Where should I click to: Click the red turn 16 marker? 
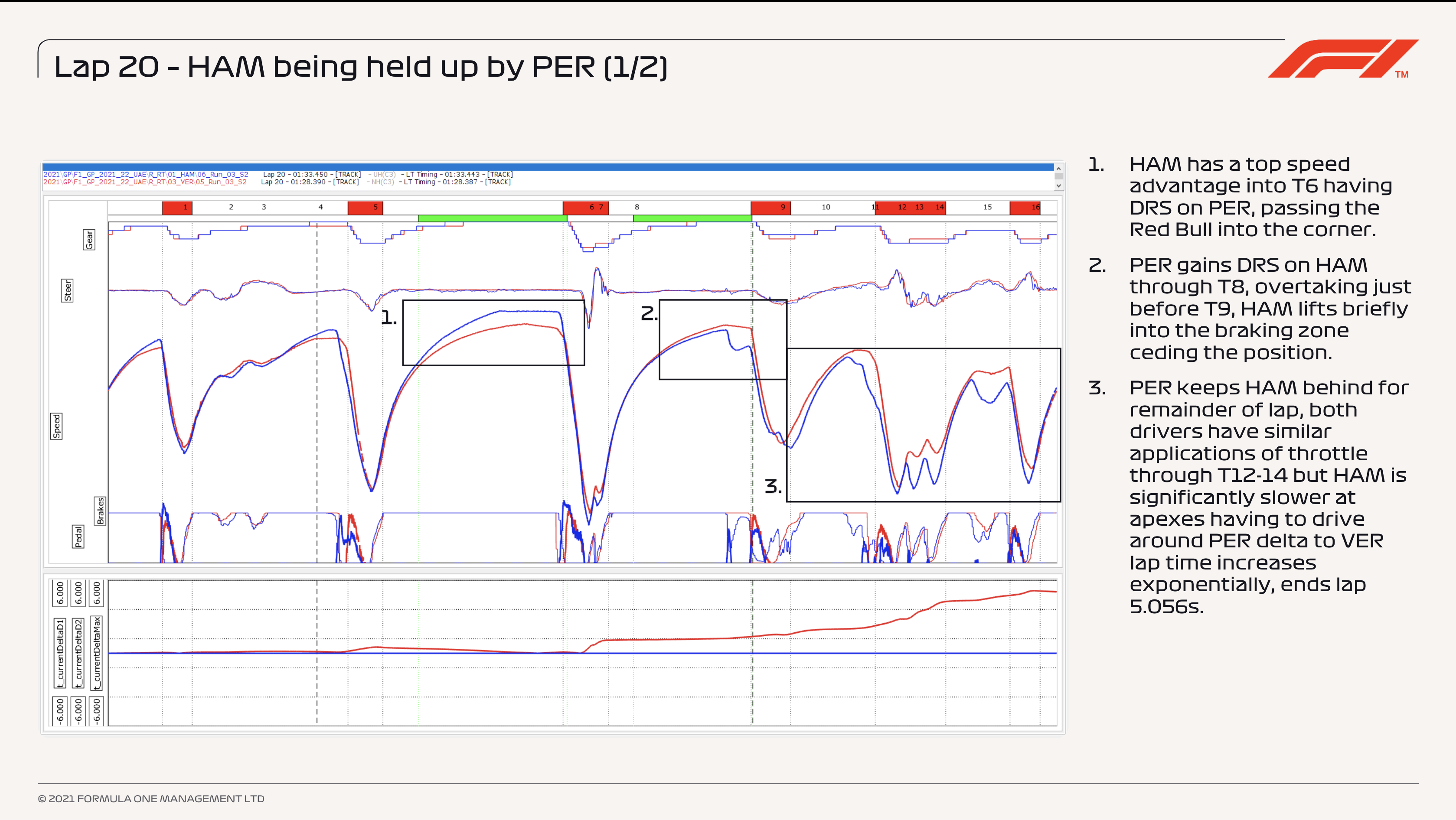[x=1025, y=208]
